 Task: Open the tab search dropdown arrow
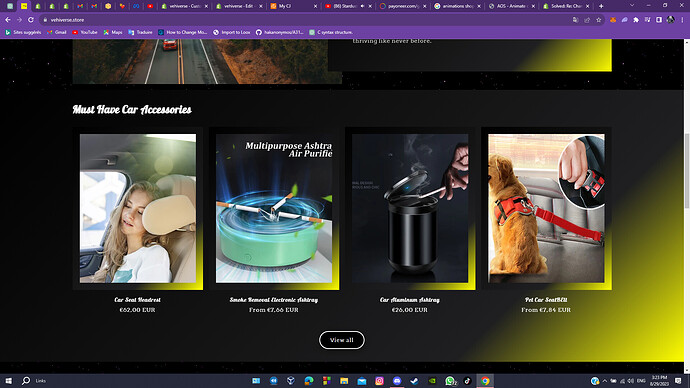click(632, 6)
